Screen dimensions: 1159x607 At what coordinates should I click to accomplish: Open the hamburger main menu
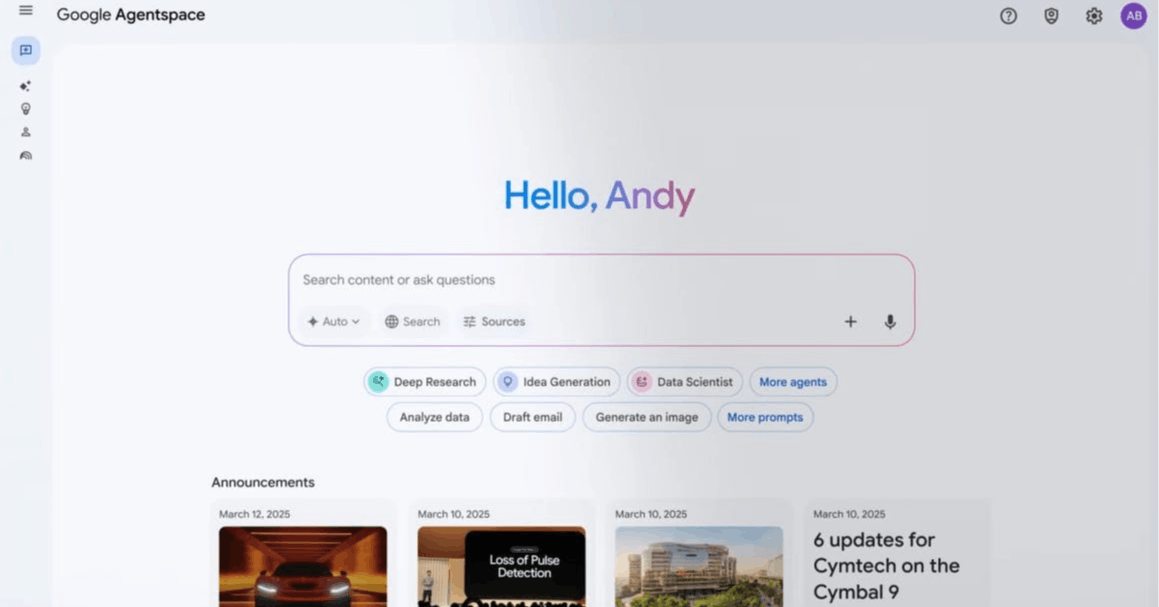click(26, 10)
